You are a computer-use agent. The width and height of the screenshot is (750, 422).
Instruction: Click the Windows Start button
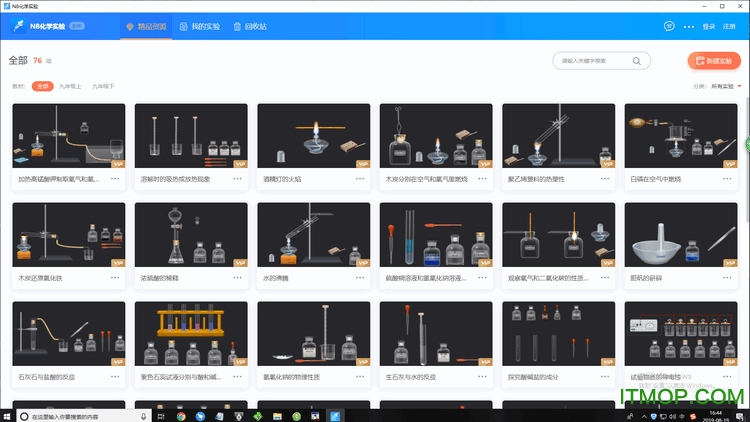9,415
